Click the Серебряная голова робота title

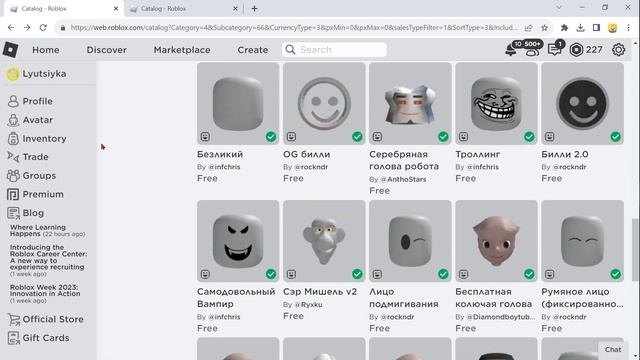click(x=404, y=160)
